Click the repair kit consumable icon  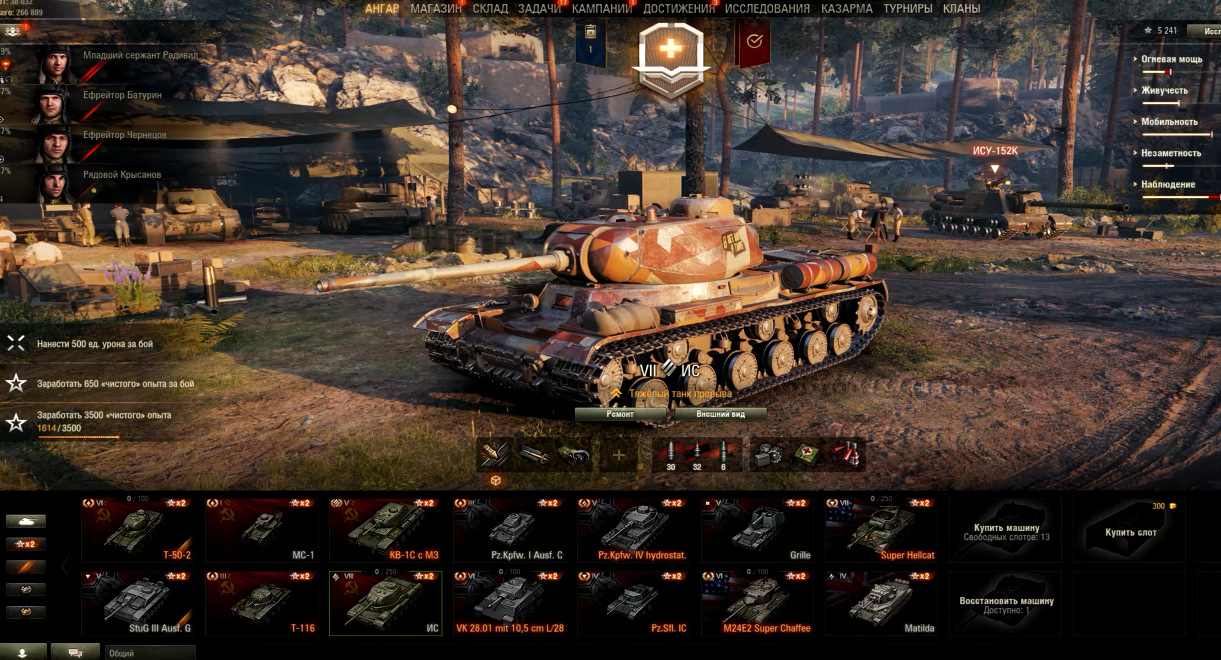coord(768,455)
